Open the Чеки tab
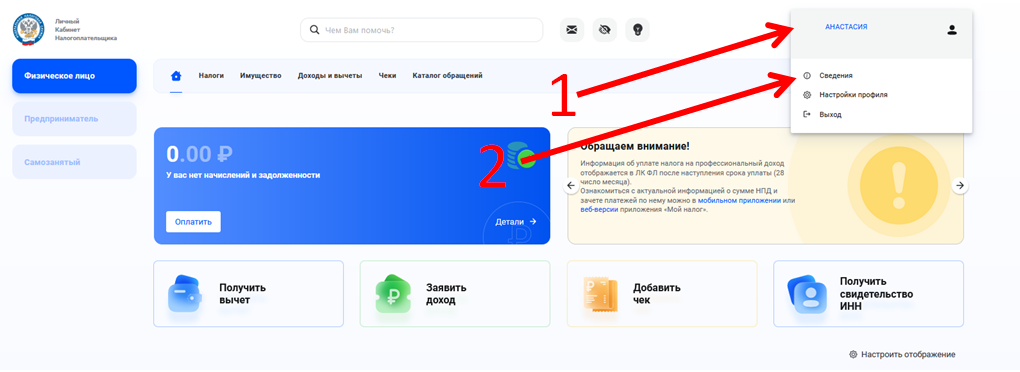The height and width of the screenshot is (372, 1020). [x=388, y=76]
